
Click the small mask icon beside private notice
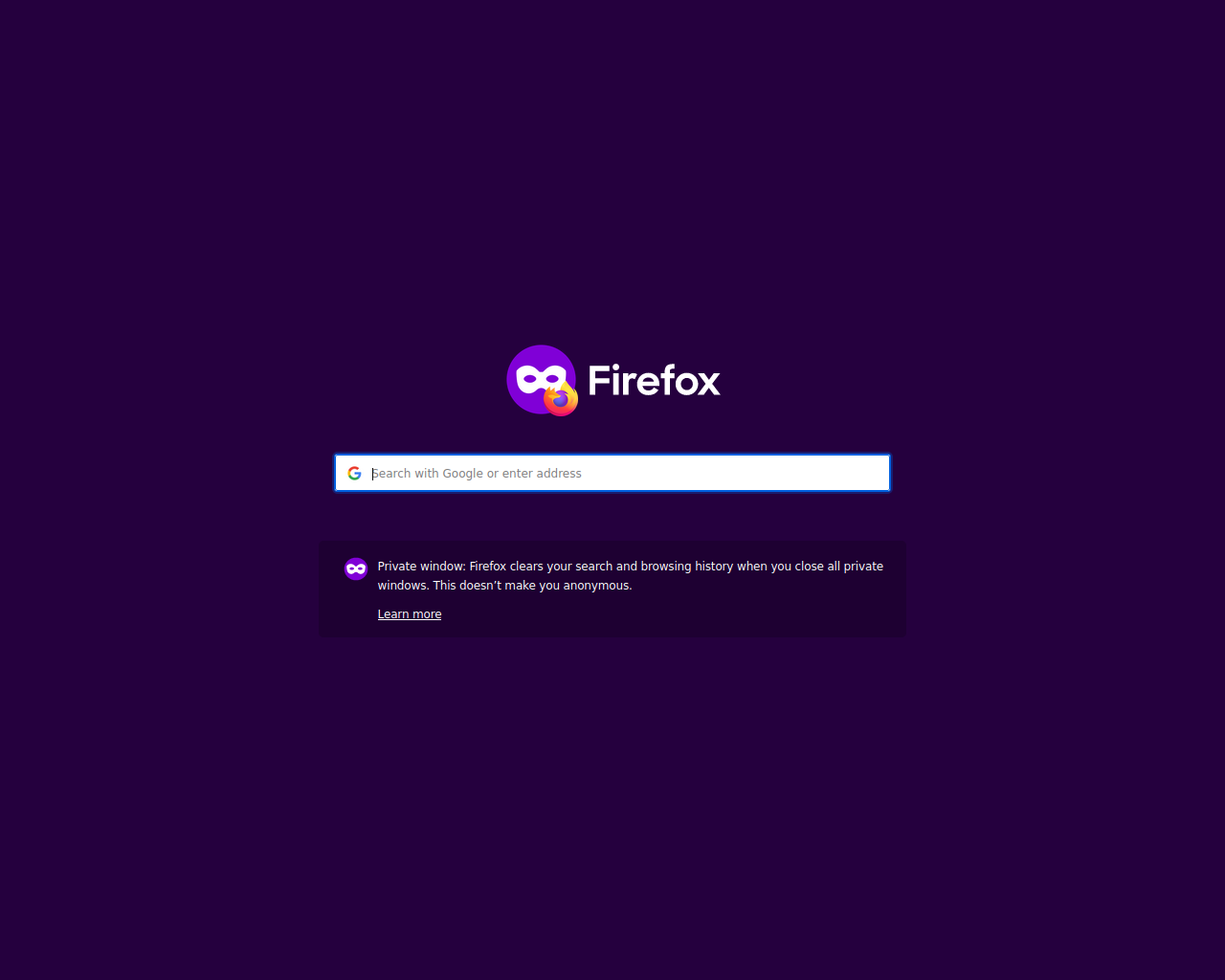[x=356, y=568]
